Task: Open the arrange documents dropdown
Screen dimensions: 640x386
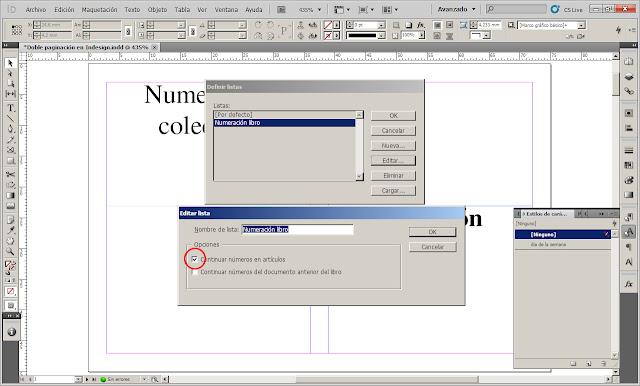Action: pyautogui.click(x=390, y=9)
